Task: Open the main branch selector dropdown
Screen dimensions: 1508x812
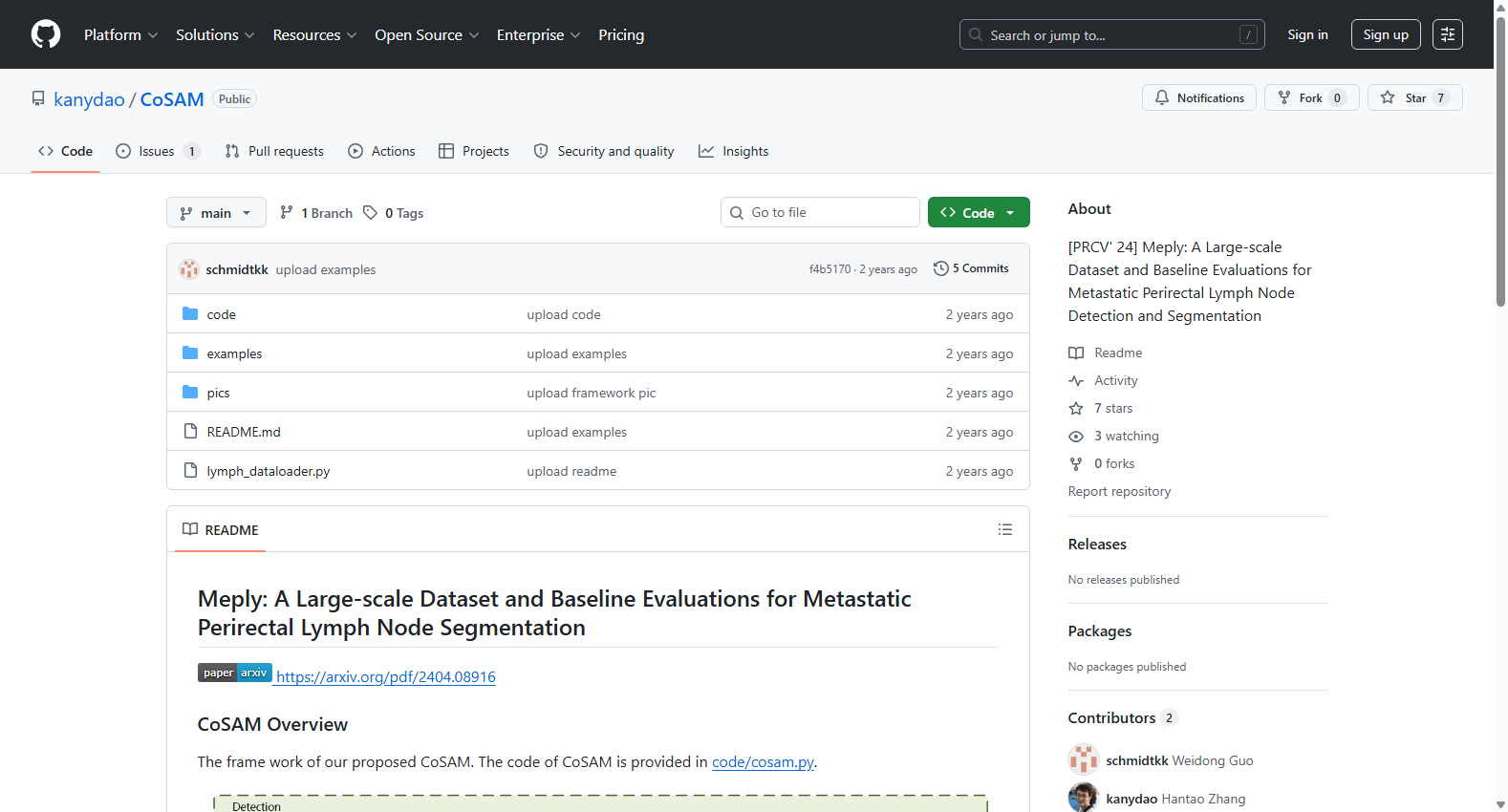Action: click(216, 213)
